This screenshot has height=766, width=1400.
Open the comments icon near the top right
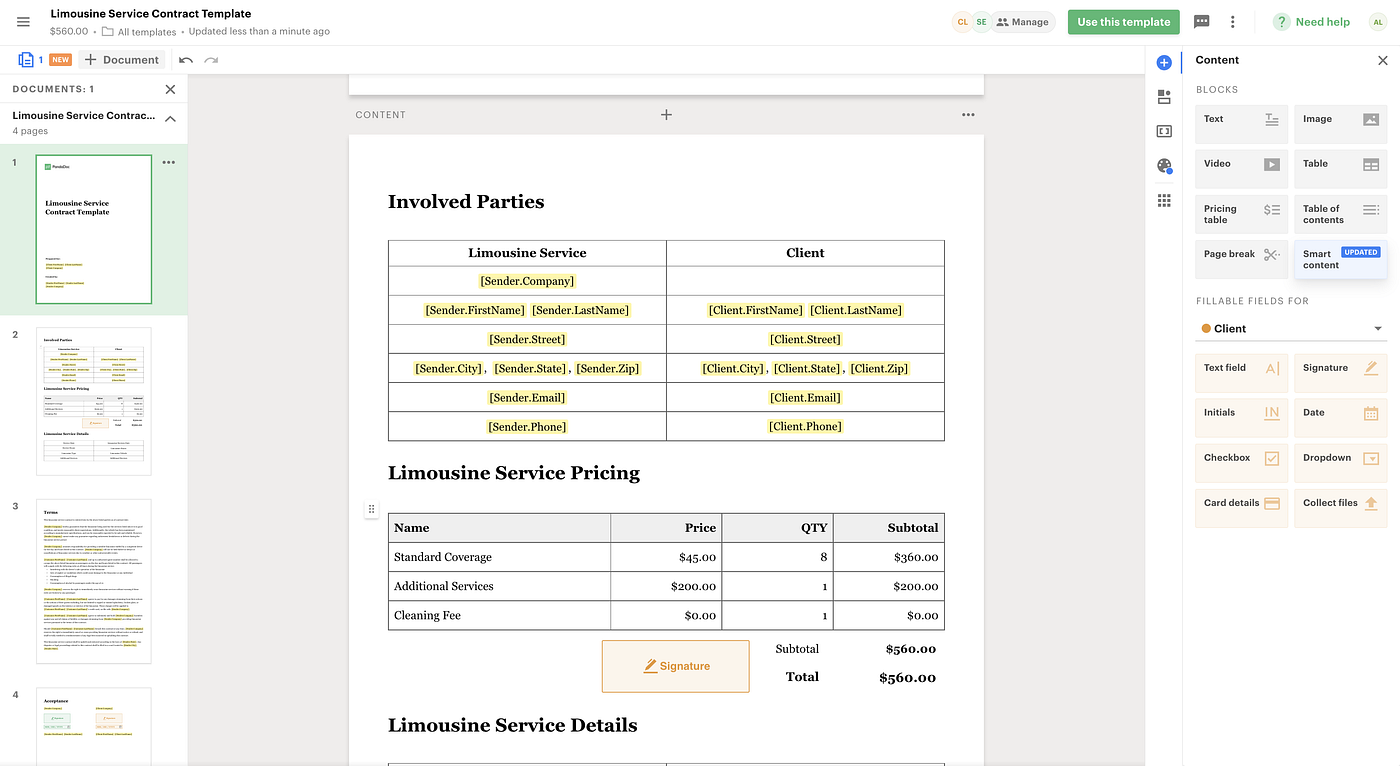1201,21
